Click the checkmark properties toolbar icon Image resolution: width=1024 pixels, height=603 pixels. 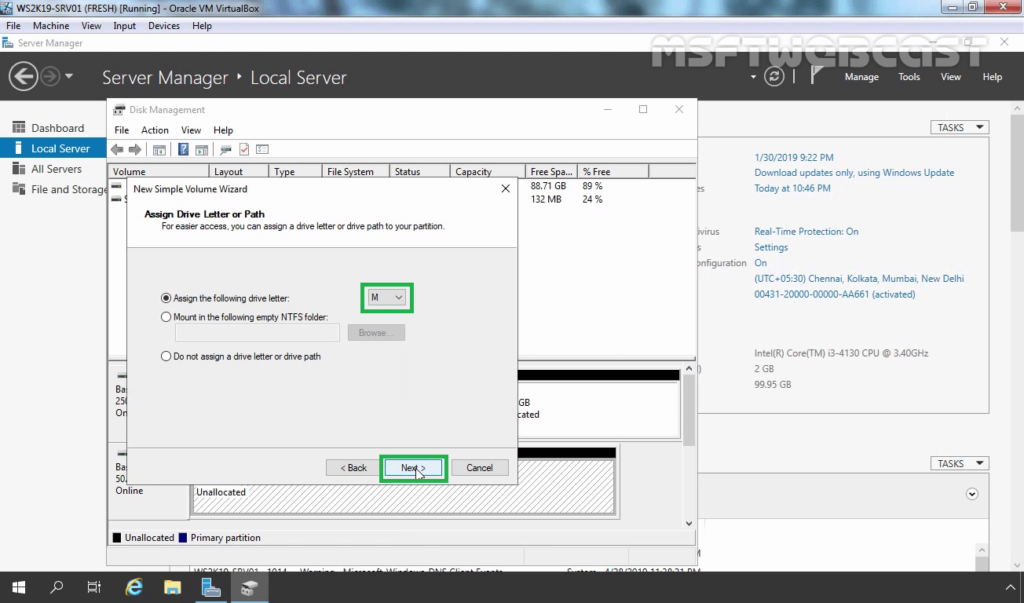click(x=244, y=150)
